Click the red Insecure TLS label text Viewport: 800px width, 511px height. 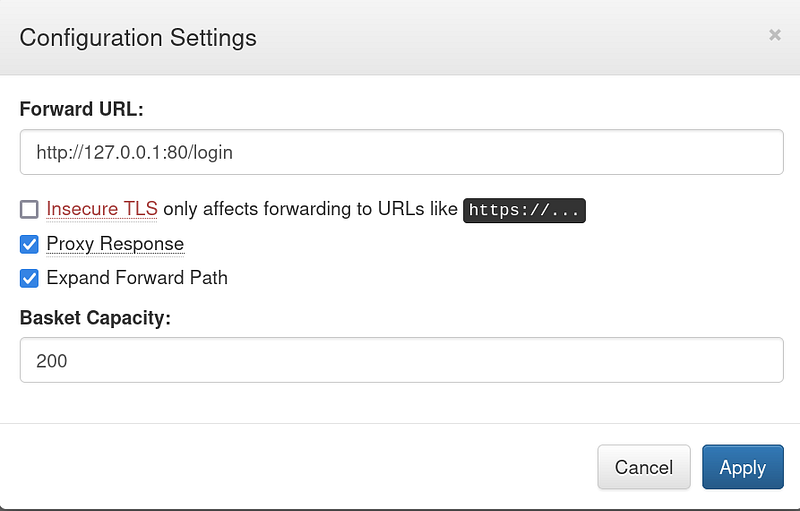pos(102,209)
